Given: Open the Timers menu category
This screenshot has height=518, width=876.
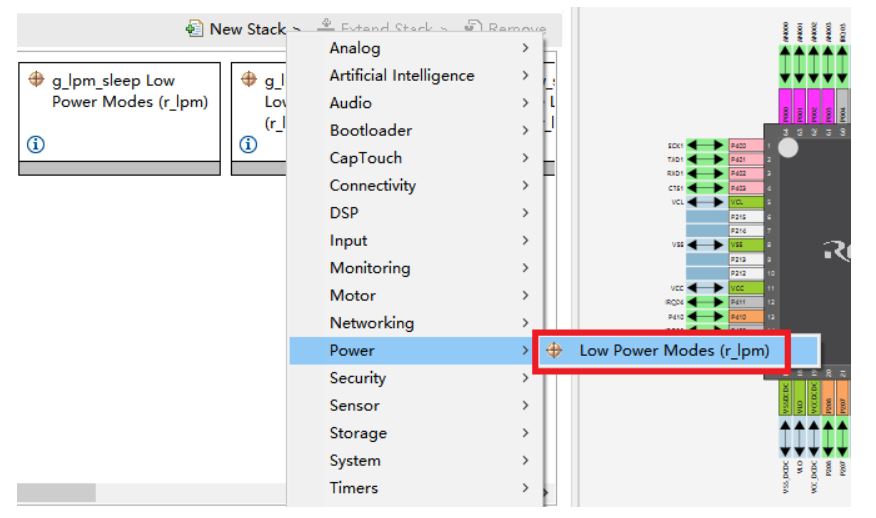Looking at the screenshot, I should pos(416,488).
